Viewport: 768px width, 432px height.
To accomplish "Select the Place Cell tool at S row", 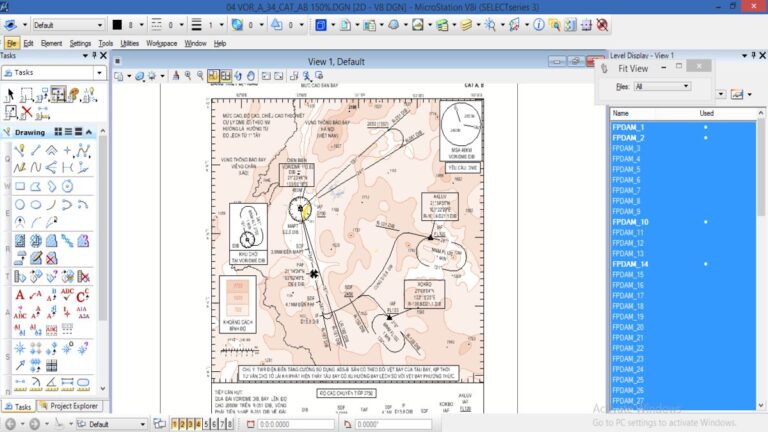I will pyautogui.click(x=20, y=348).
